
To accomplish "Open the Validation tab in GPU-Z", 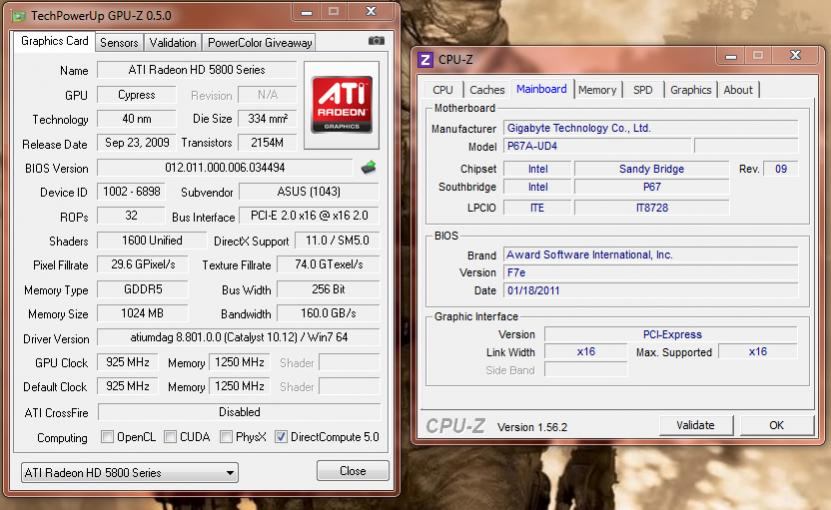I will 173,43.
